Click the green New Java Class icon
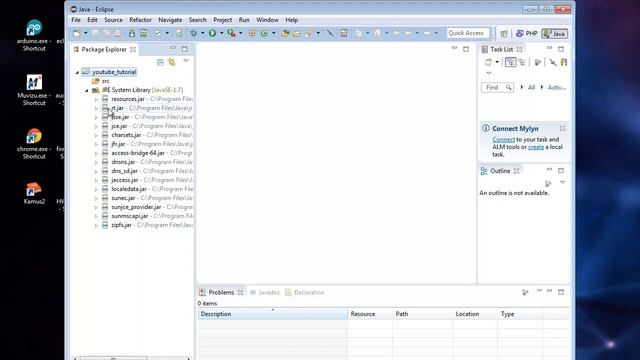 point(264,33)
